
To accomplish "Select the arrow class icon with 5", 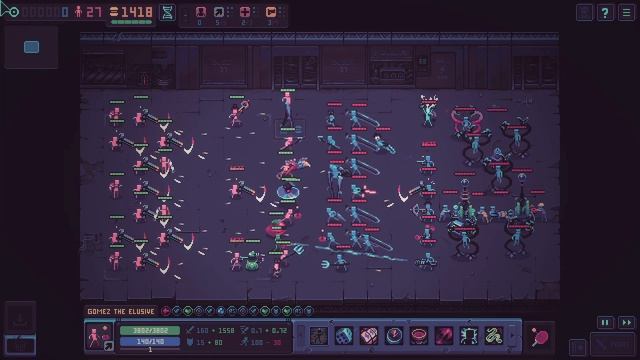I will tap(219, 12).
